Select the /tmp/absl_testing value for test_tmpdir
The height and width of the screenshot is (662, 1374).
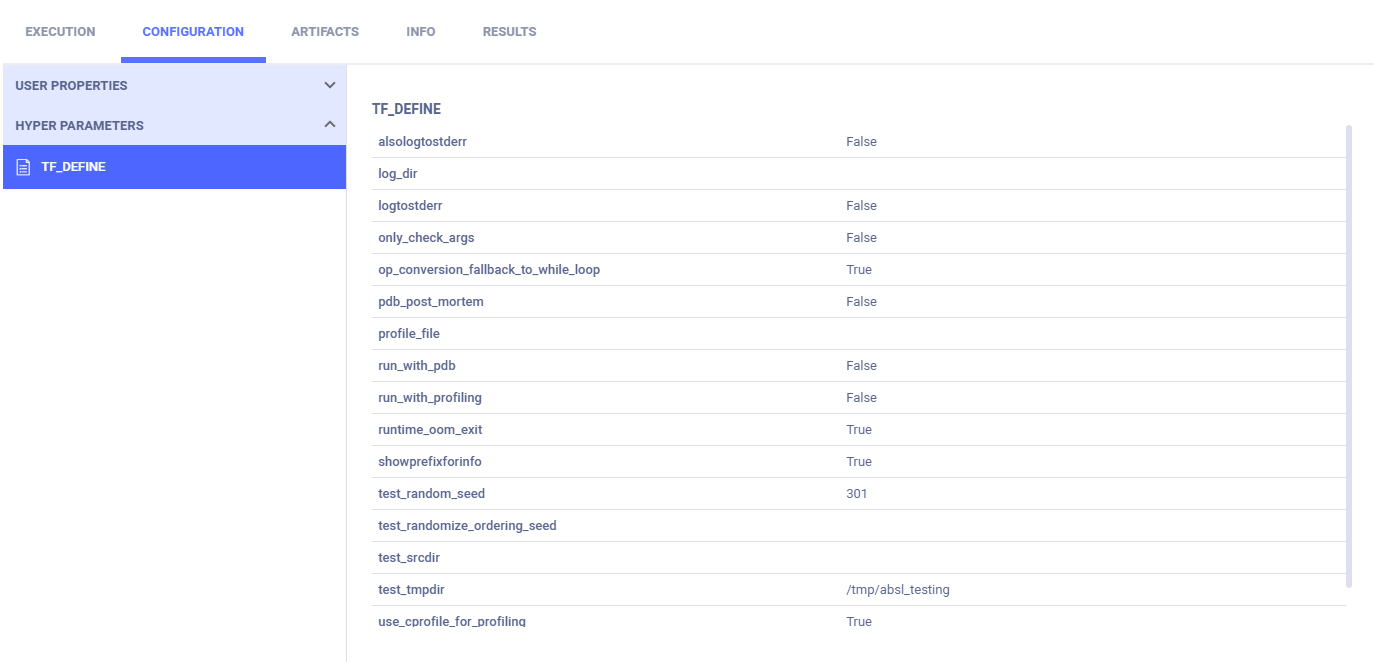897,590
